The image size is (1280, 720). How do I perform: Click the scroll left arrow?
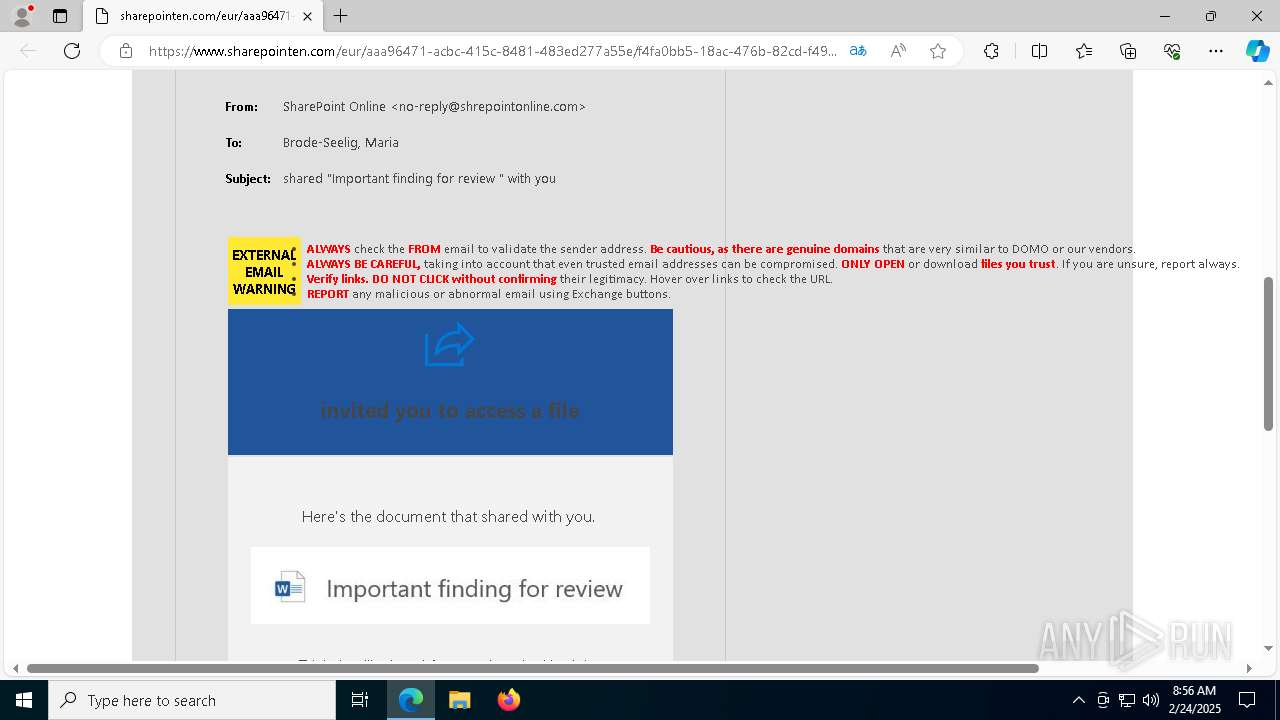click(15, 668)
